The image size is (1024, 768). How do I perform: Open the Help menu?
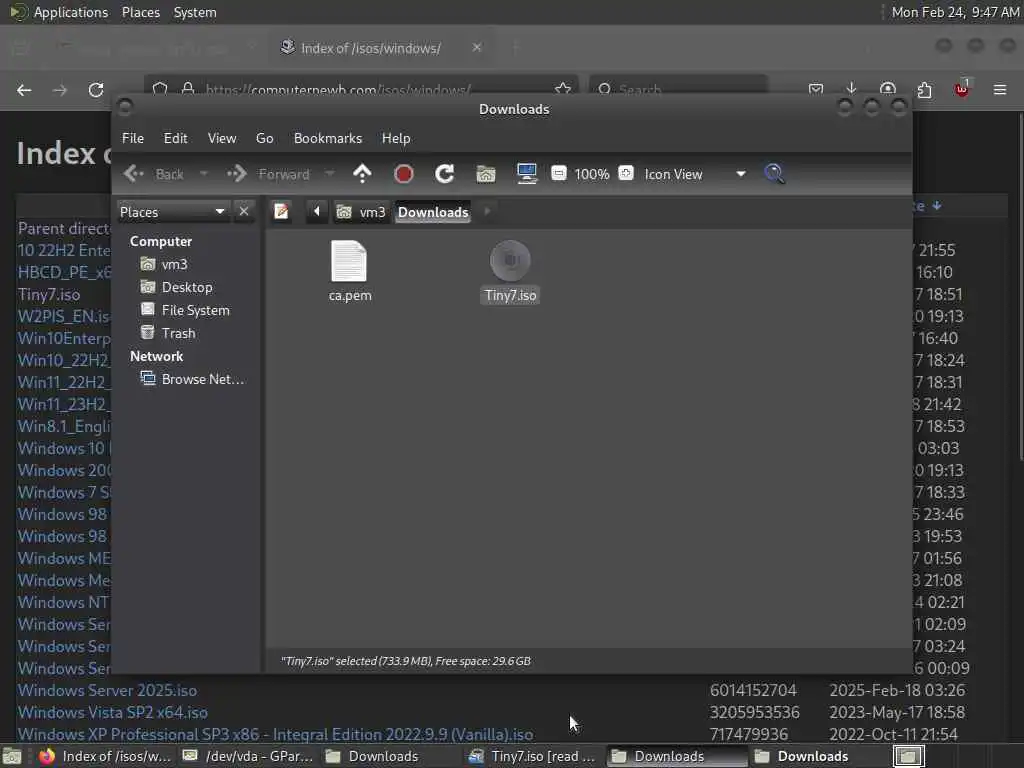pos(396,138)
